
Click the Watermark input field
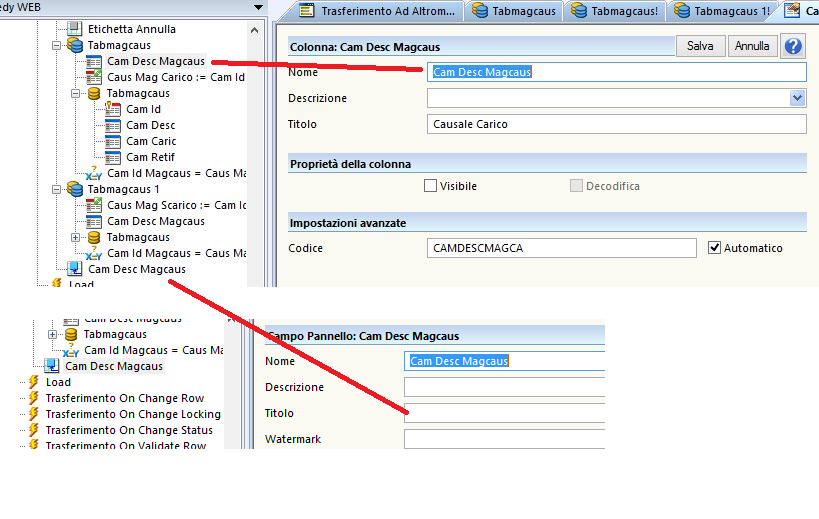pyautogui.click(x=505, y=439)
